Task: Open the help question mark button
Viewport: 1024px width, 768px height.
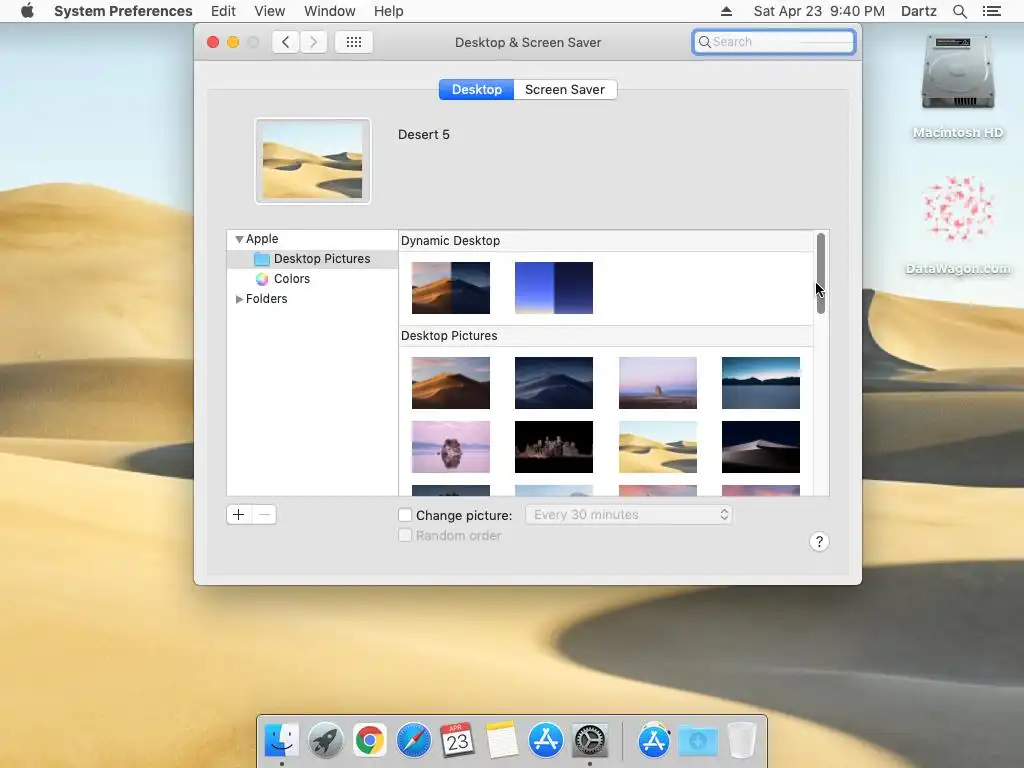Action: point(819,541)
